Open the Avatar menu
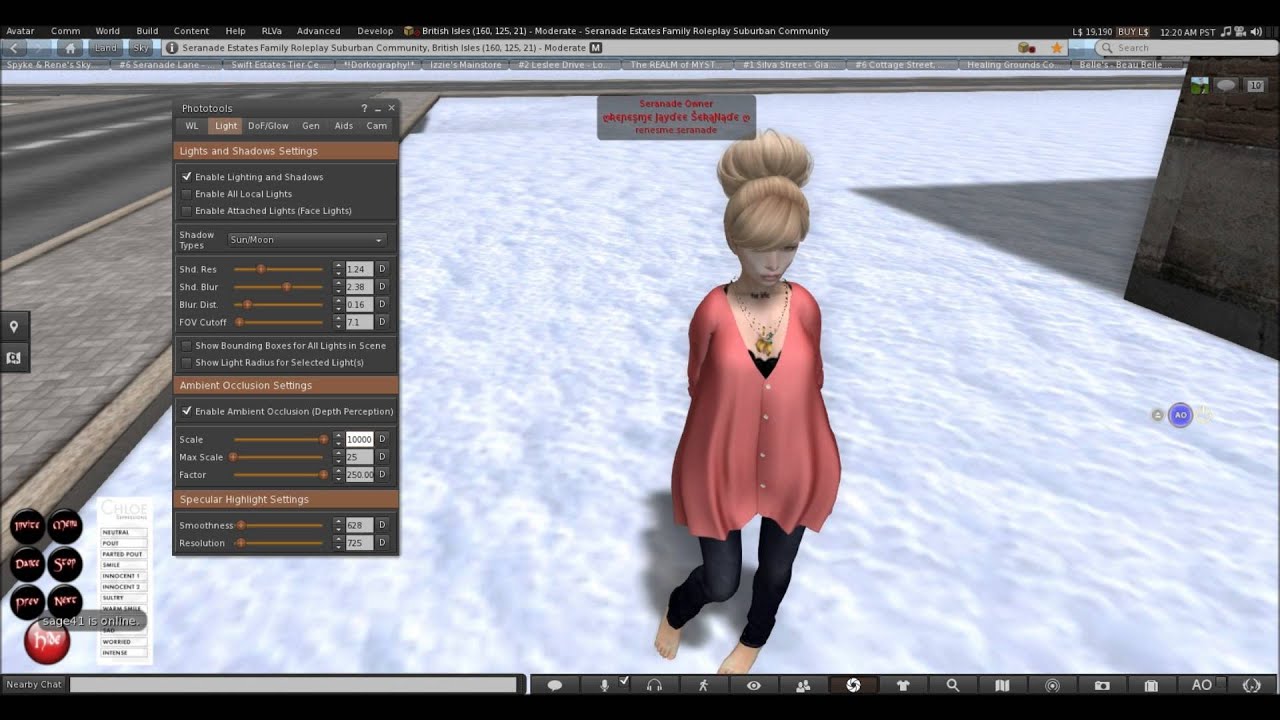 20,31
